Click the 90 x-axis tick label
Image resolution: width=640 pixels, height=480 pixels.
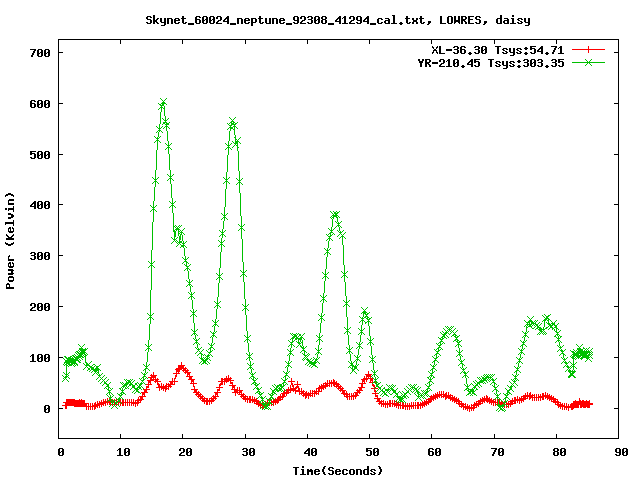point(621,452)
